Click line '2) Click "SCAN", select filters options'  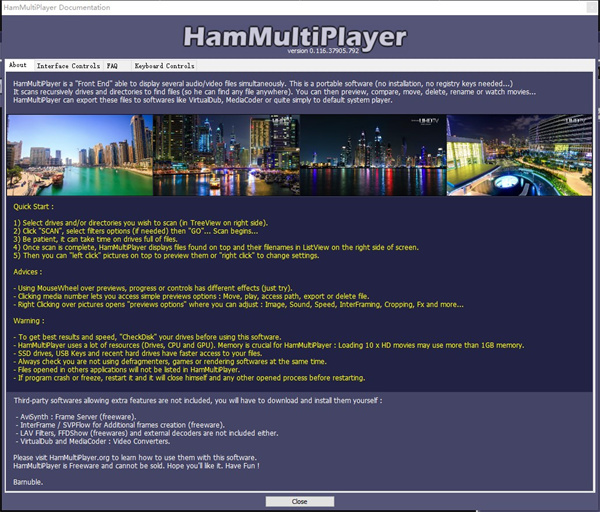pos(135,231)
